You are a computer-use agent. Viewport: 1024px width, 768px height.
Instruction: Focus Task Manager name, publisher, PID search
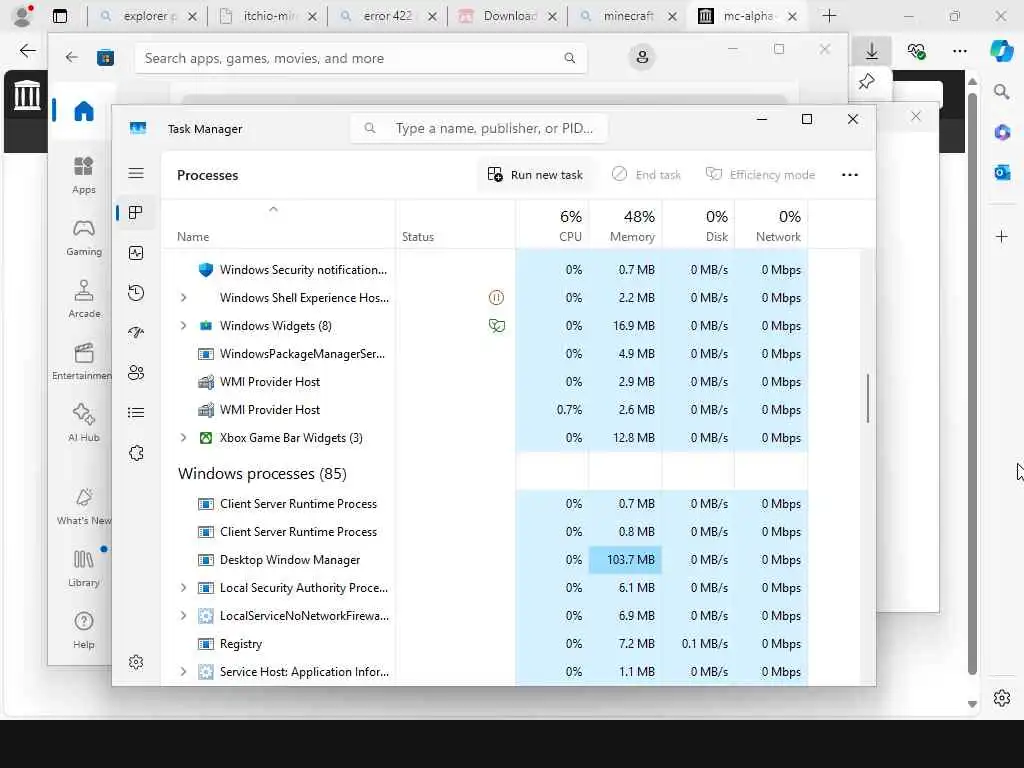[x=479, y=129]
